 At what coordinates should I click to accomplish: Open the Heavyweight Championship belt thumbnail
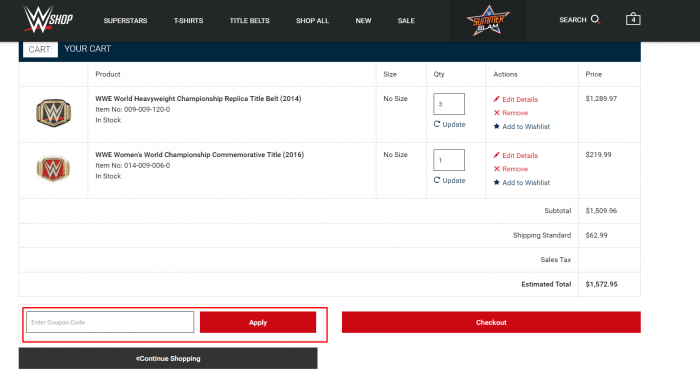[53, 113]
